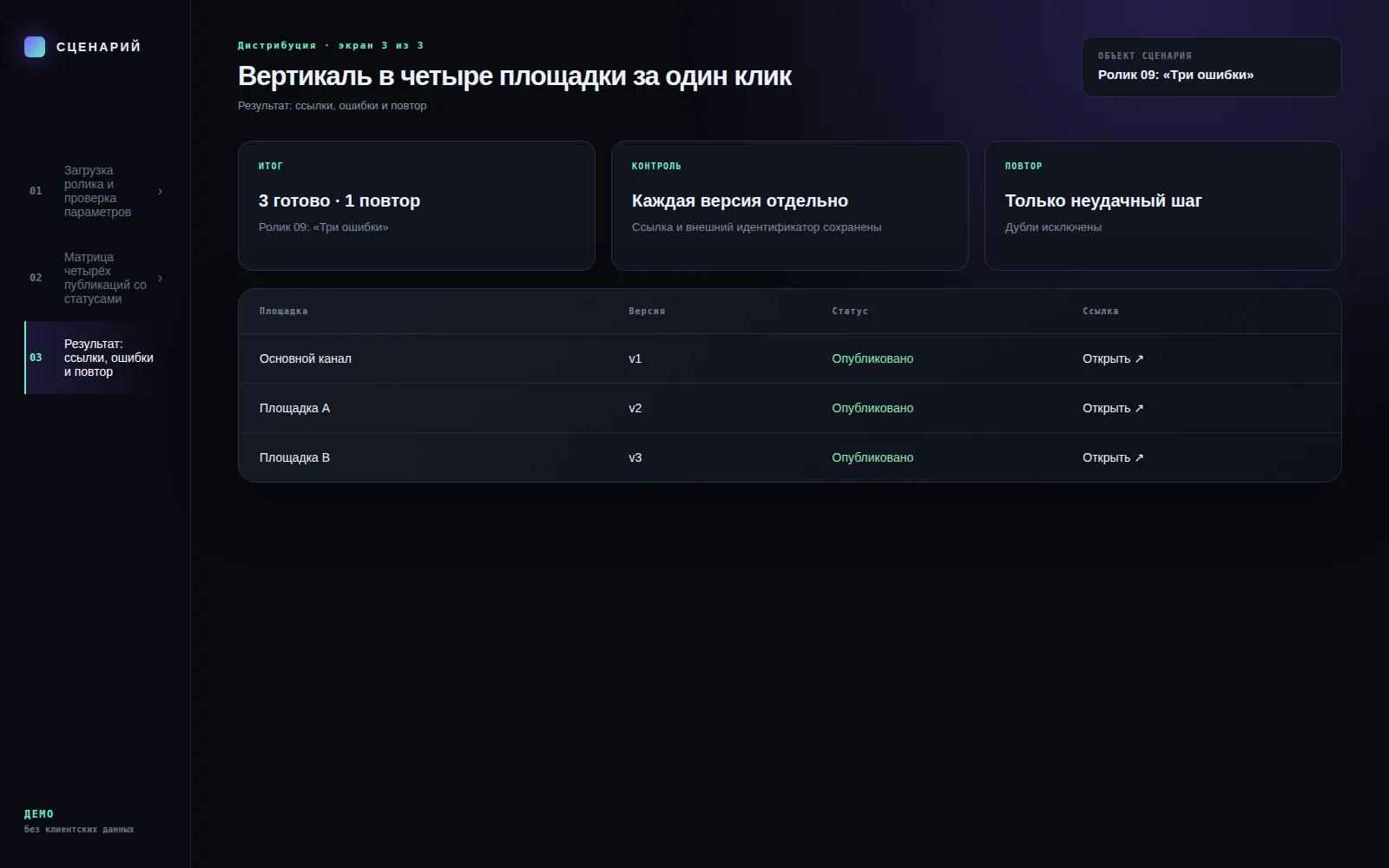The width and height of the screenshot is (1389, 868).
Task: Click "Дубли исключены" text
Action: (1053, 227)
